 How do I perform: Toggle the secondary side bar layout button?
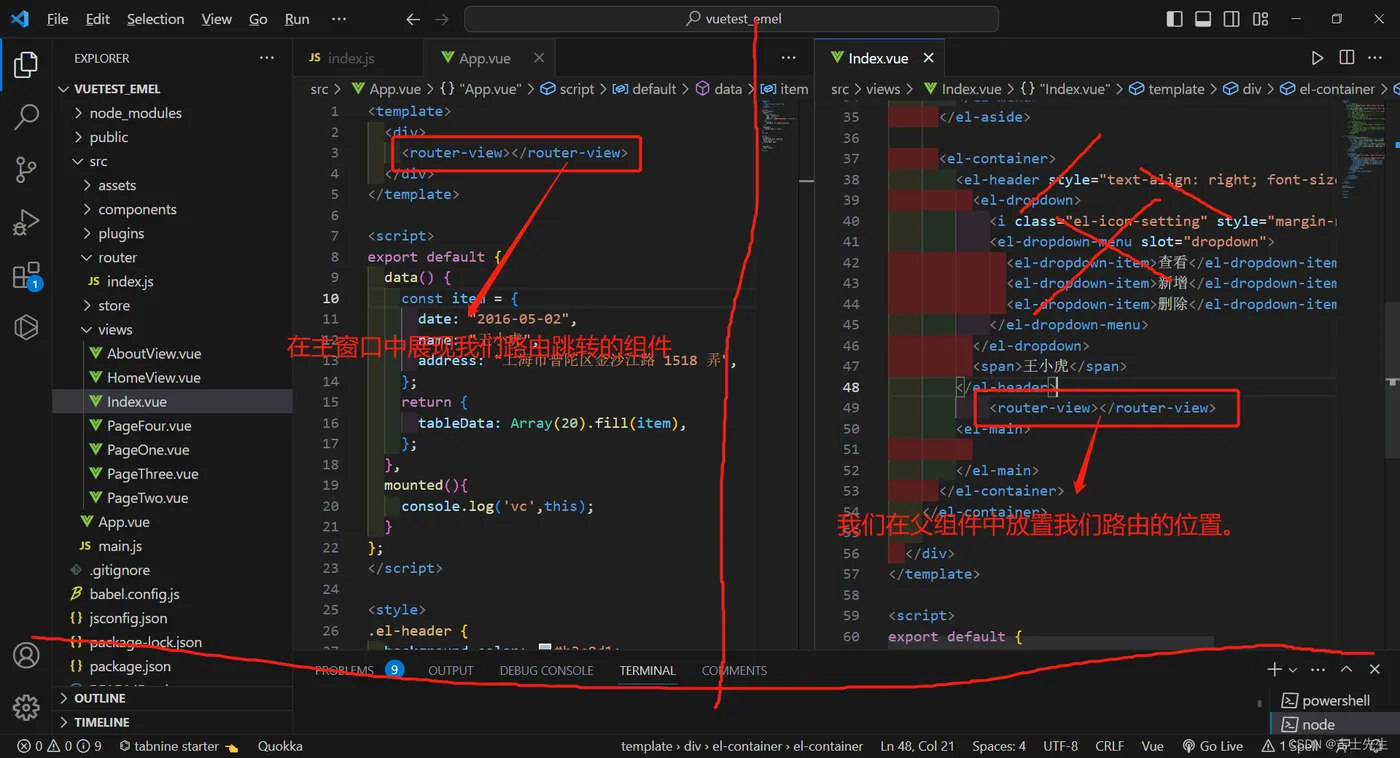tap(1232, 19)
